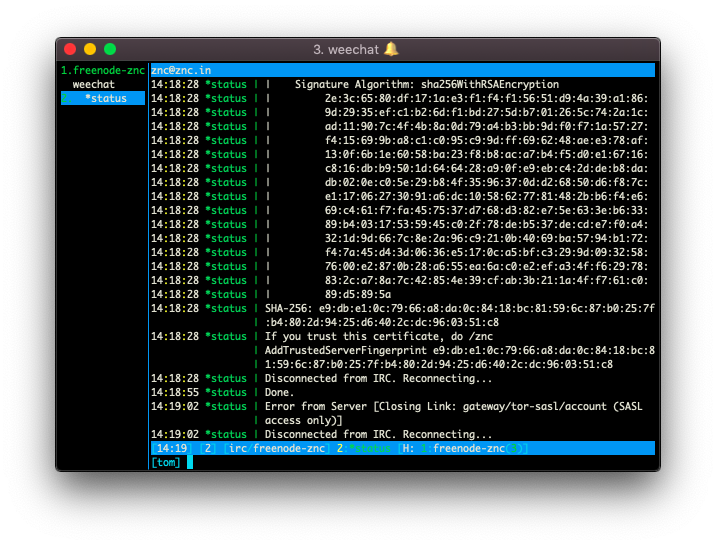
Task: Click hex line starting db:02:0e:c0
Action: (486, 182)
